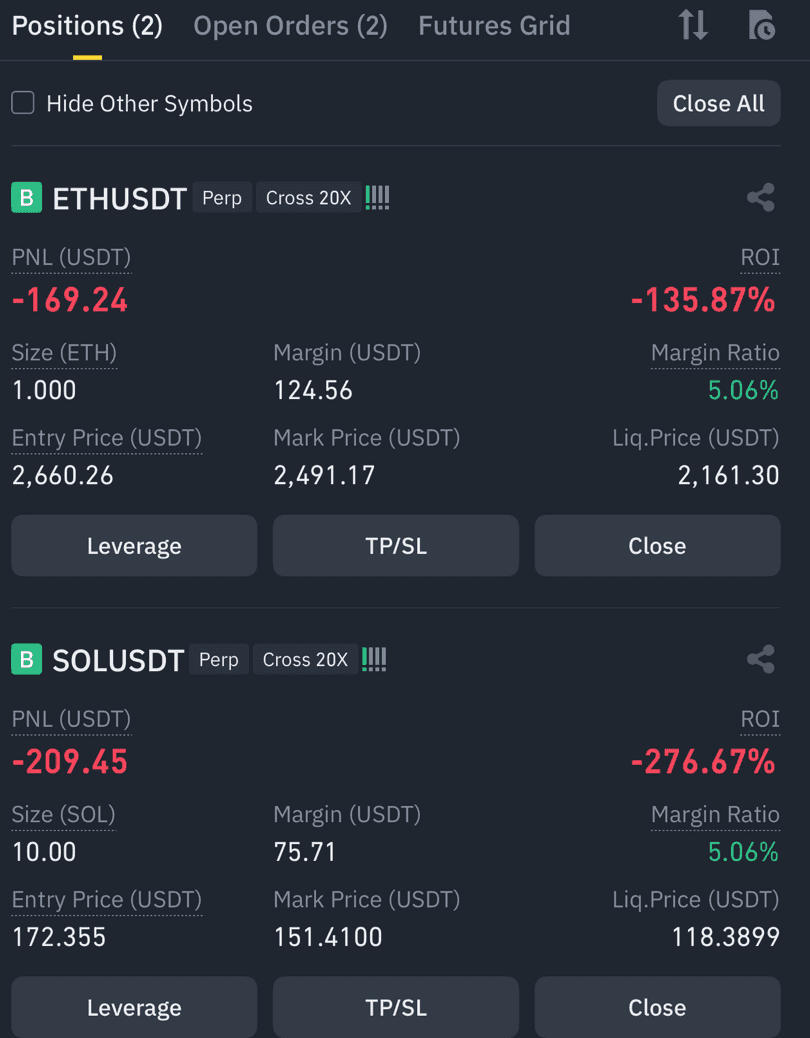810x1038 pixels.
Task: Click the ETHUSDT ROI label
Action: [x=760, y=258]
